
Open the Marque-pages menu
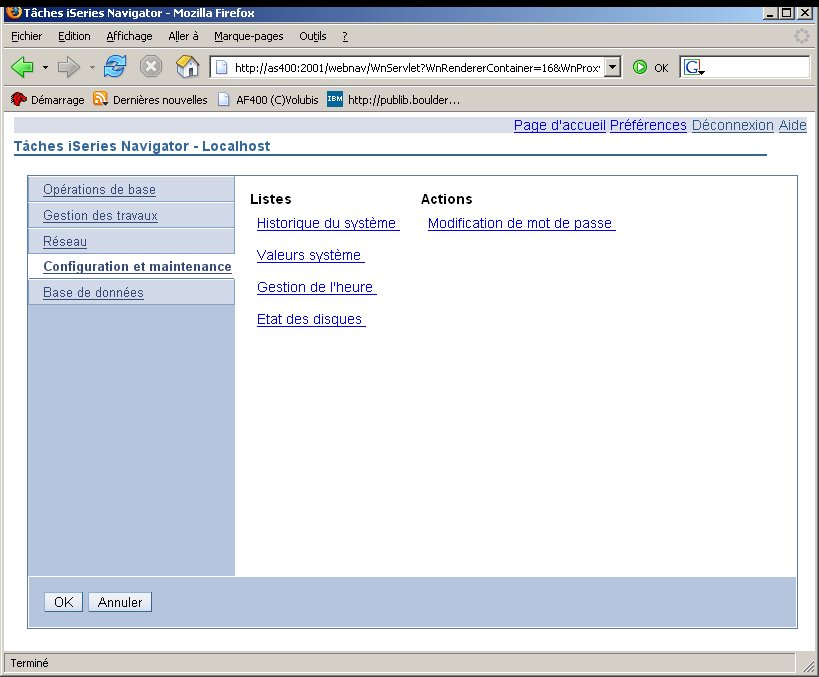tap(249, 36)
